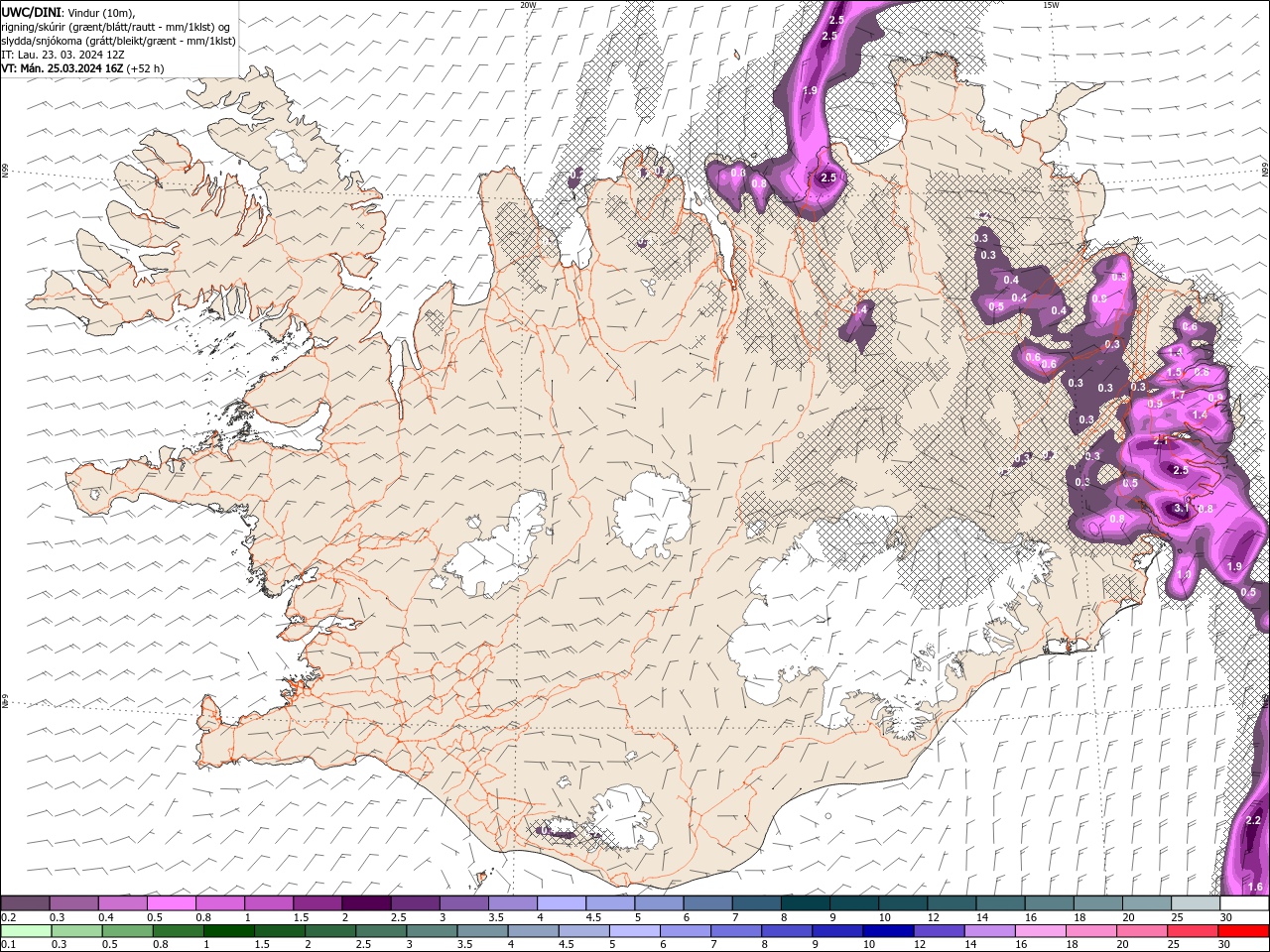This screenshot has height=952, width=1270.
Task: Pick the purple 12 rain legend swatch
Action: click(x=939, y=930)
